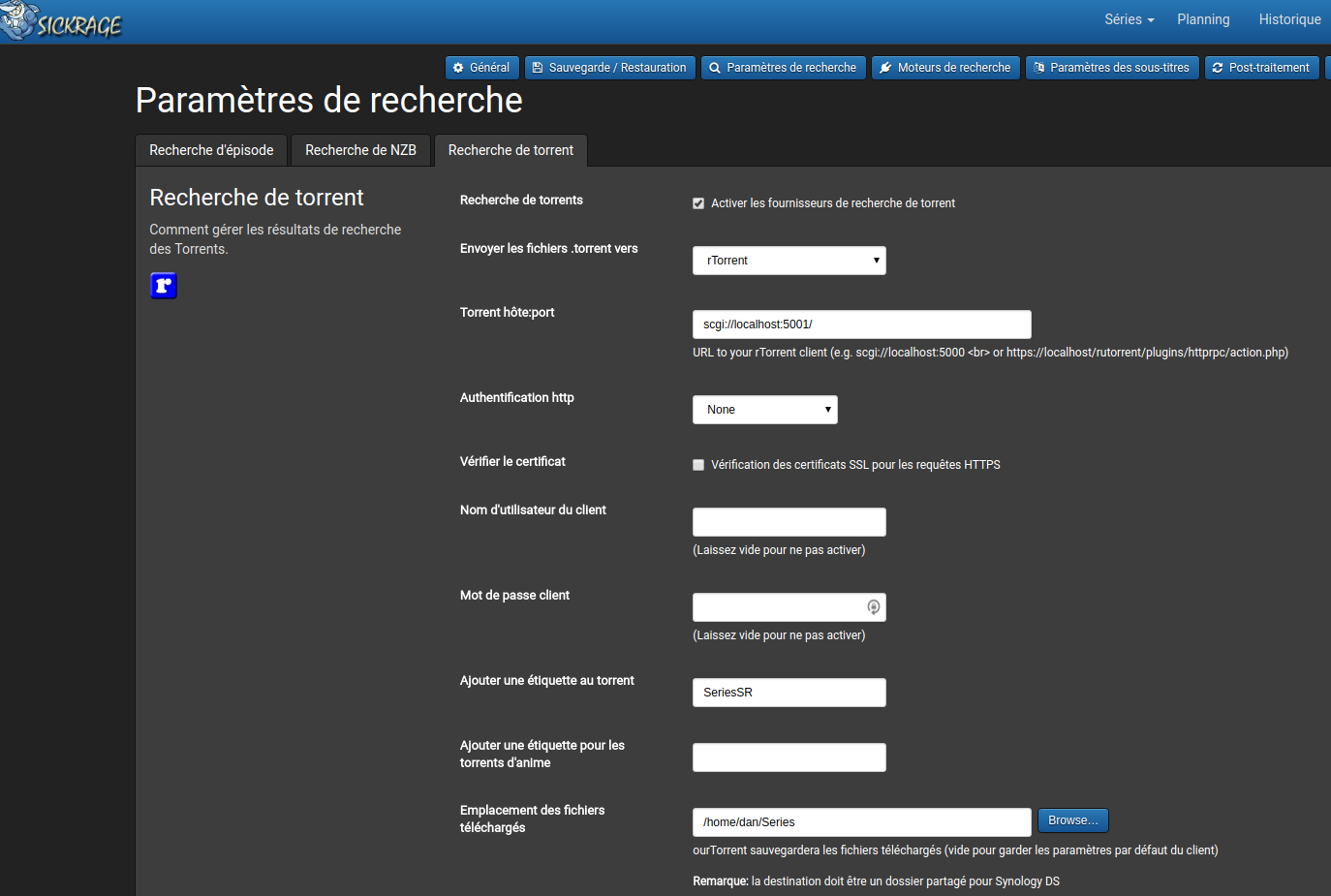Switch to the Recherche d'épisode tab

(211, 150)
